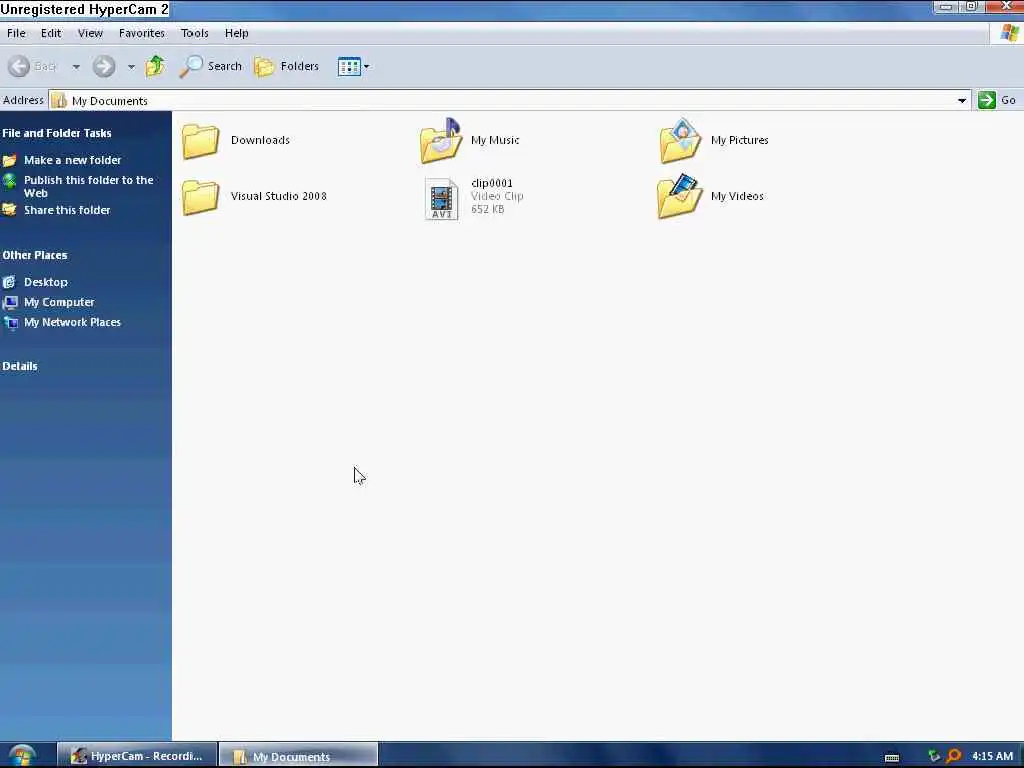This screenshot has height=768, width=1024.
Task: Click the 4:15 AM clock
Action: point(992,756)
